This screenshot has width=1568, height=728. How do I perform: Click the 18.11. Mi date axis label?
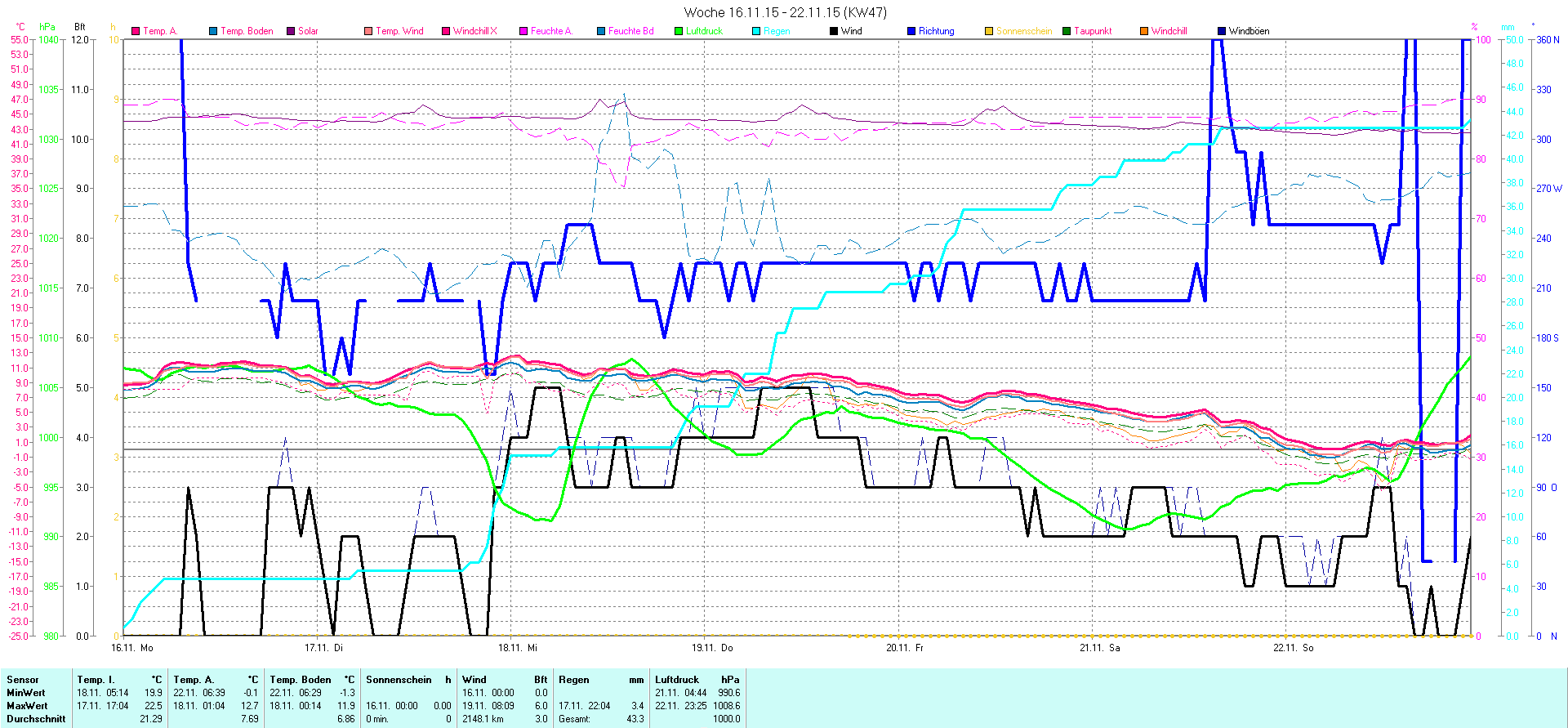point(518,648)
